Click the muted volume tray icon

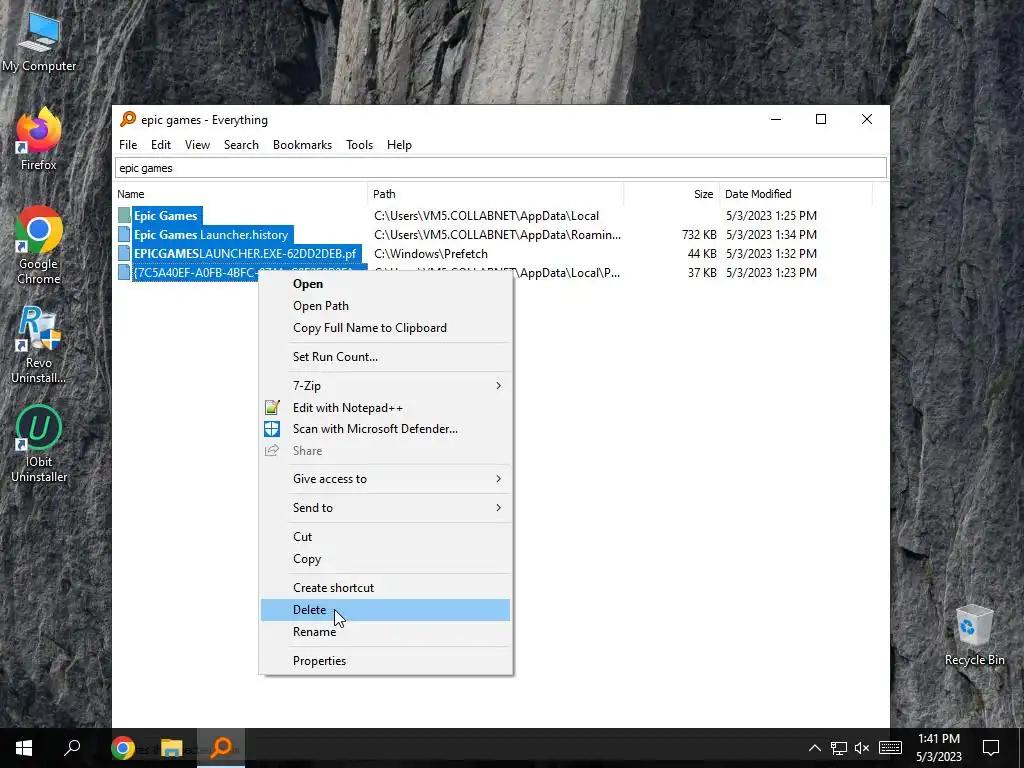(862, 748)
